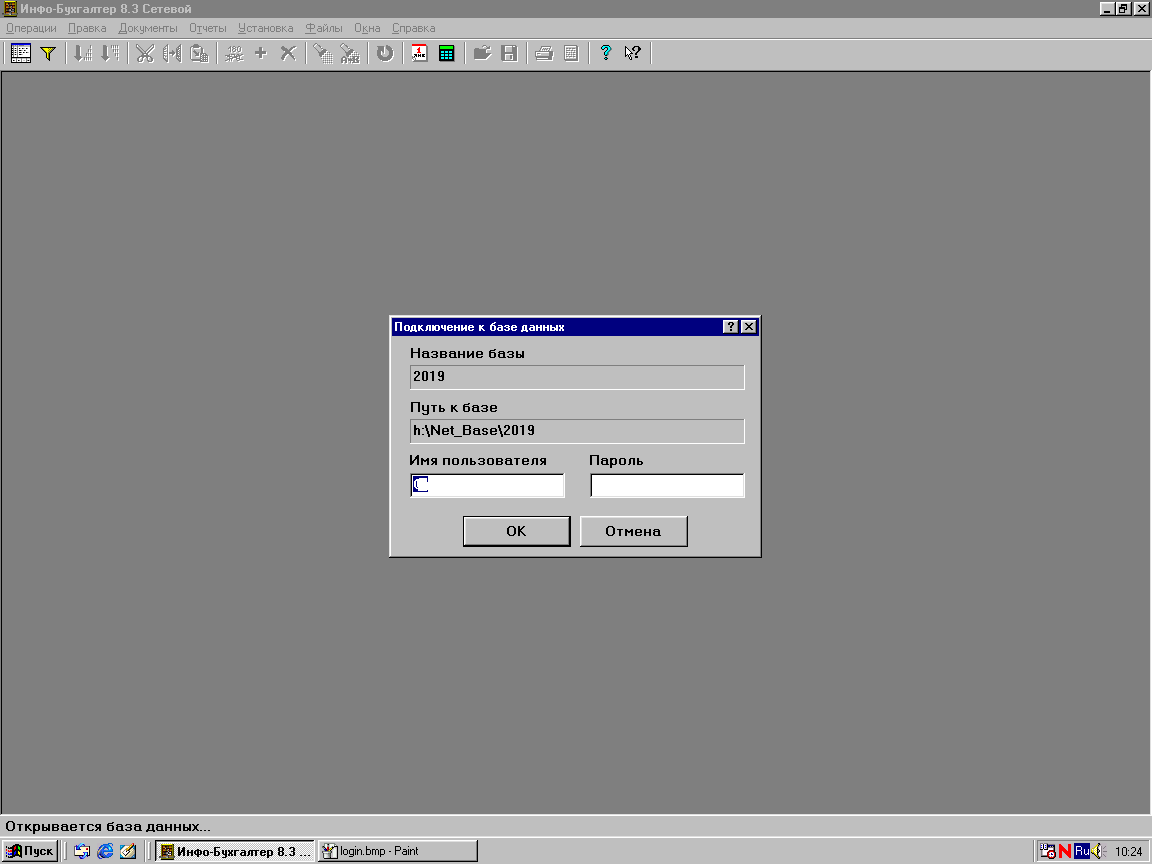The height and width of the screenshot is (864, 1152).
Task: Open the green calculator icon
Action: coord(446,54)
